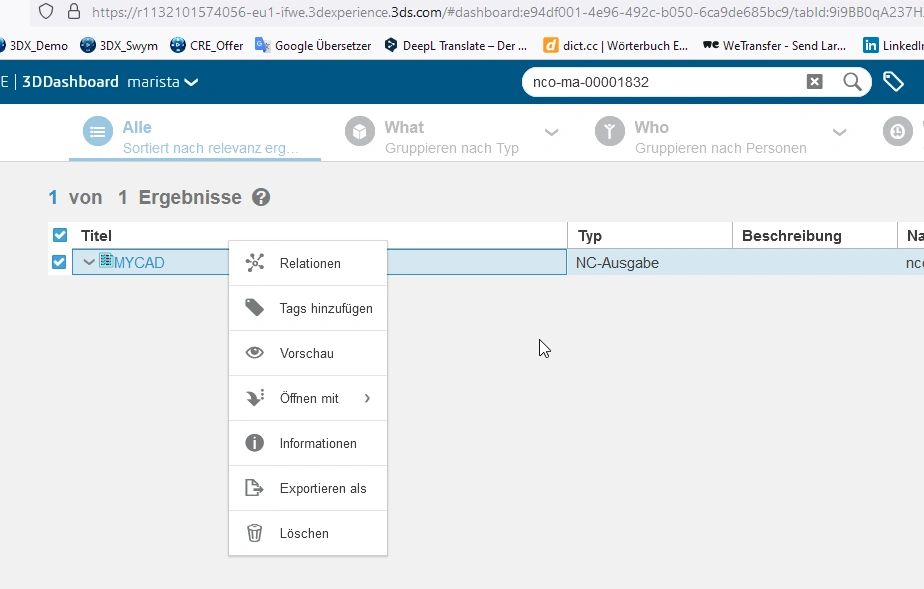Collapse the MYCAD row chevron

click(89, 262)
